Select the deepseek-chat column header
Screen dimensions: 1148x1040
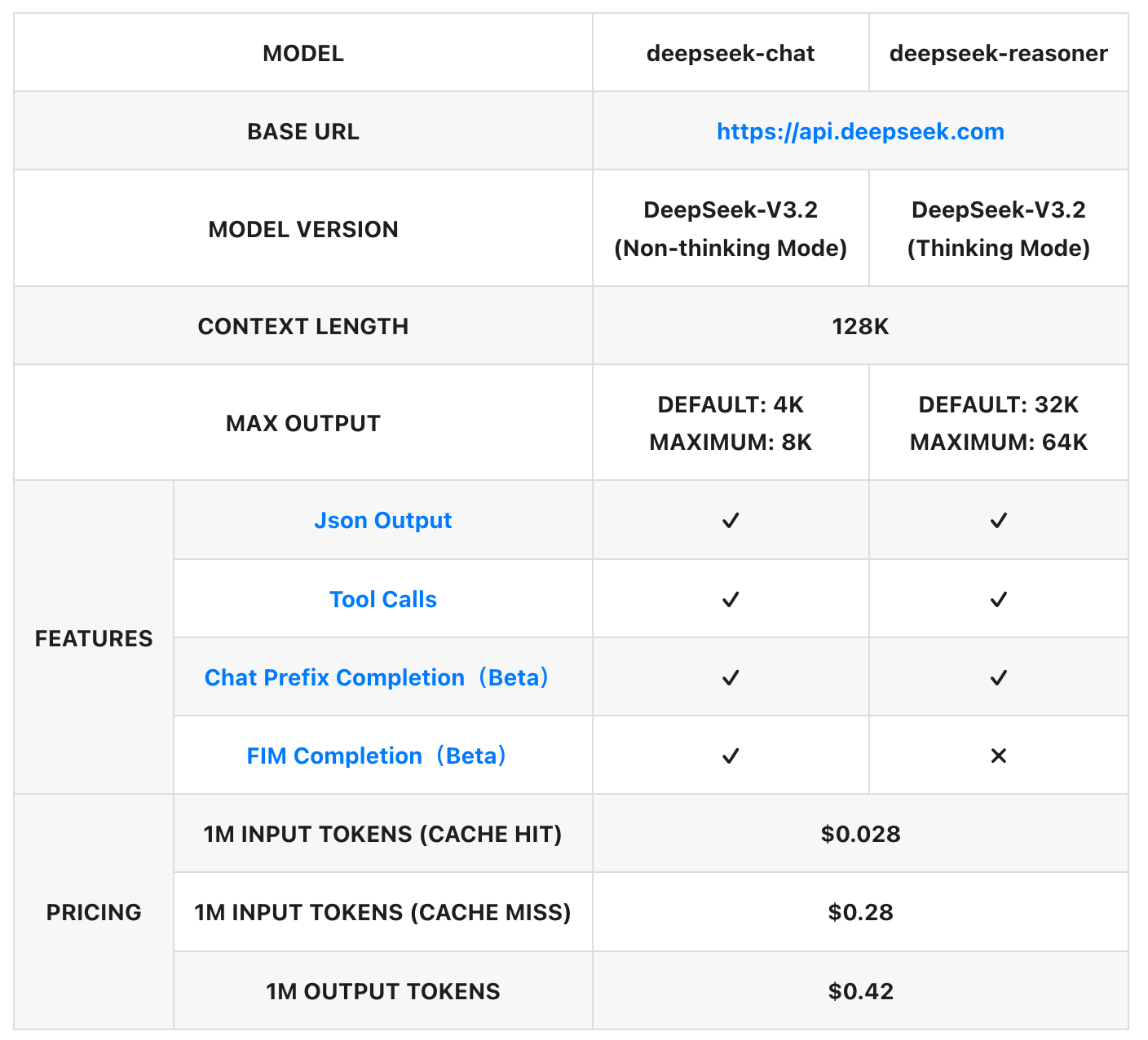731,53
